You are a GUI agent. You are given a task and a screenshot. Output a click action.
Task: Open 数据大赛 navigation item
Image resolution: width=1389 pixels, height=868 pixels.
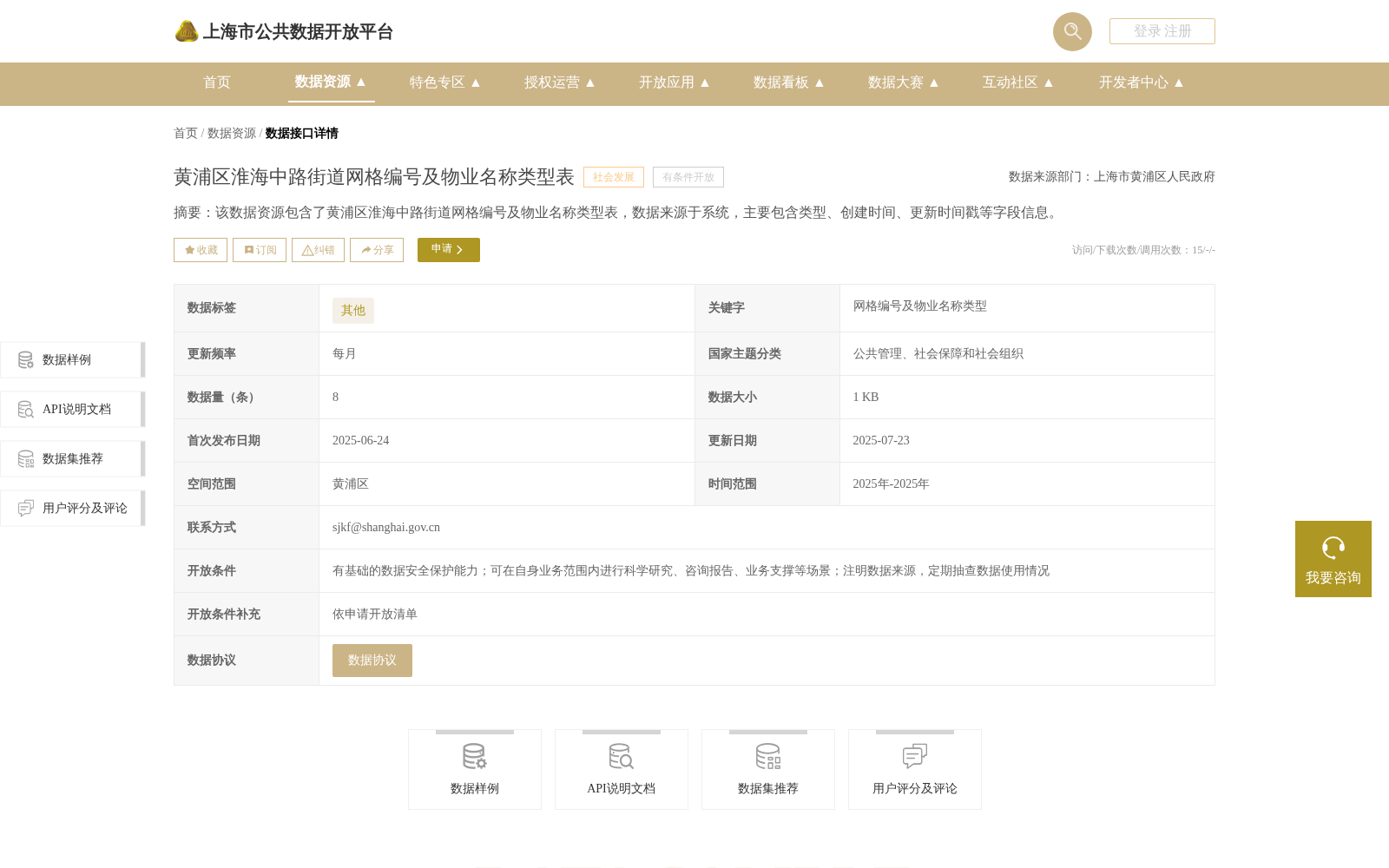coord(895,82)
